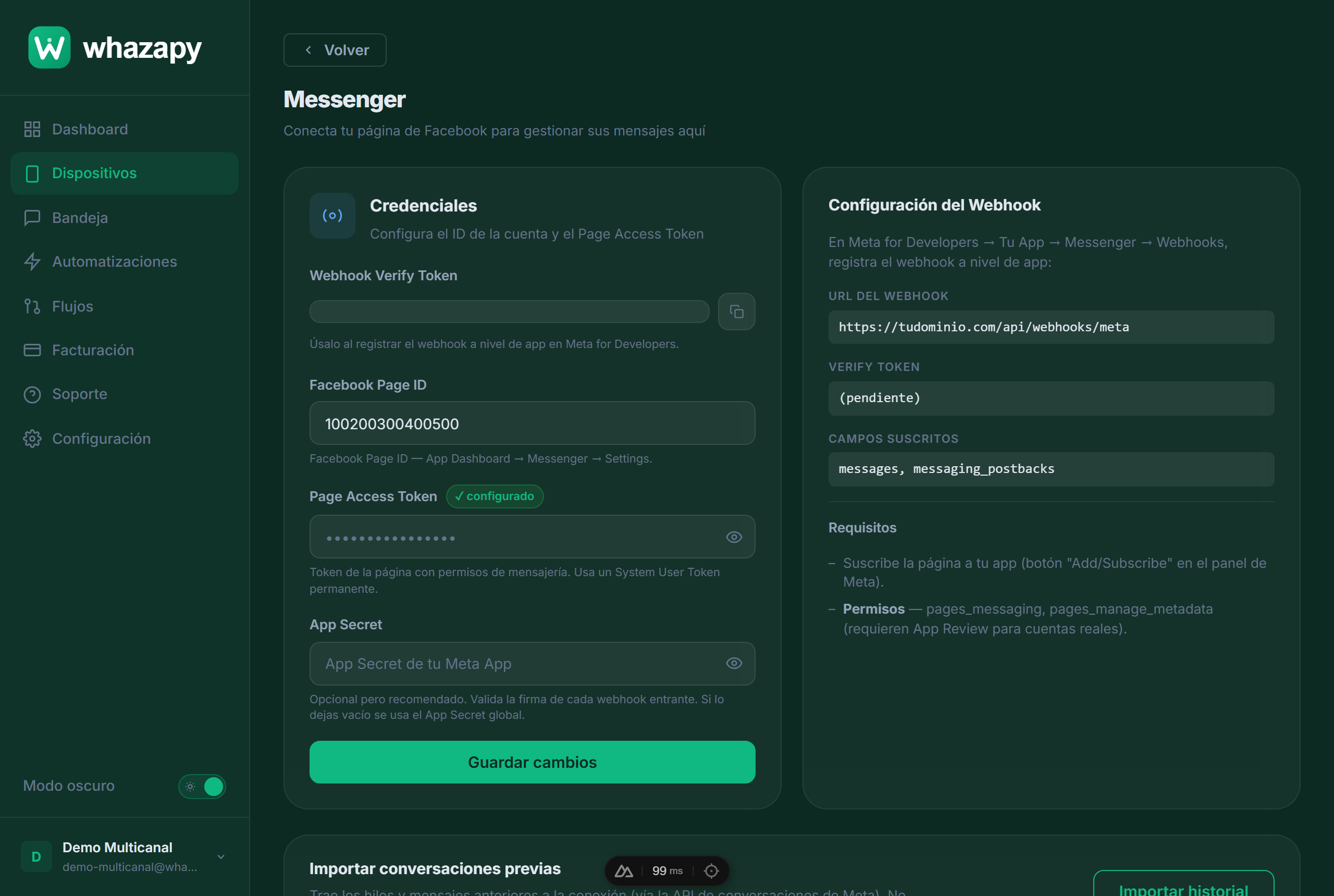This screenshot has height=896, width=1334.
Task: Click the Demo Multicanal avatar D
Action: coord(36,856)
